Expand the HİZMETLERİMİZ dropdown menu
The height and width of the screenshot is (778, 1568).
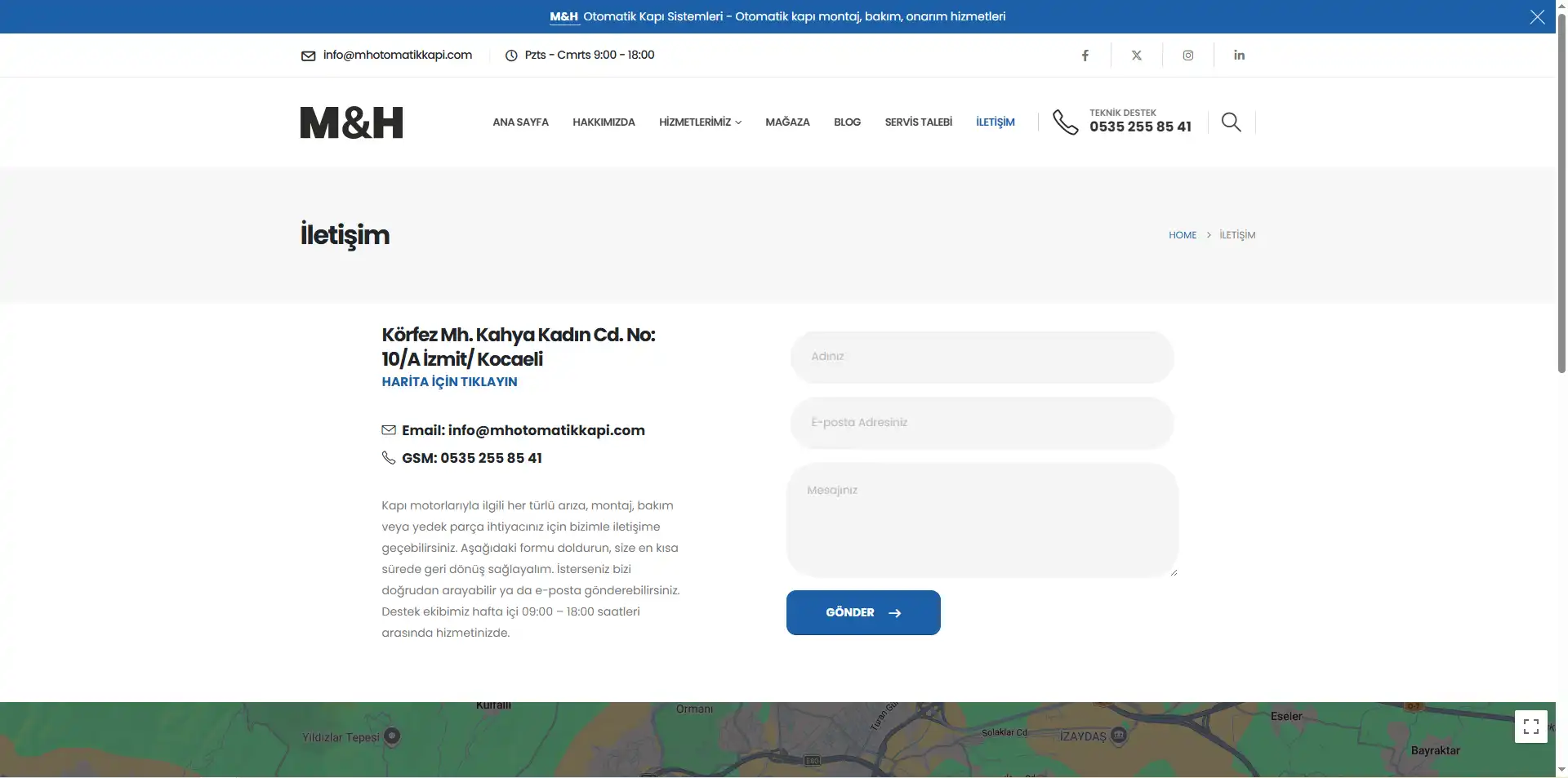700,122
